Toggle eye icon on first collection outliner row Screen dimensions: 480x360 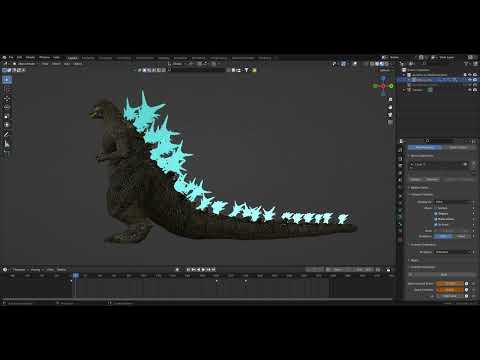pos(470,75)
